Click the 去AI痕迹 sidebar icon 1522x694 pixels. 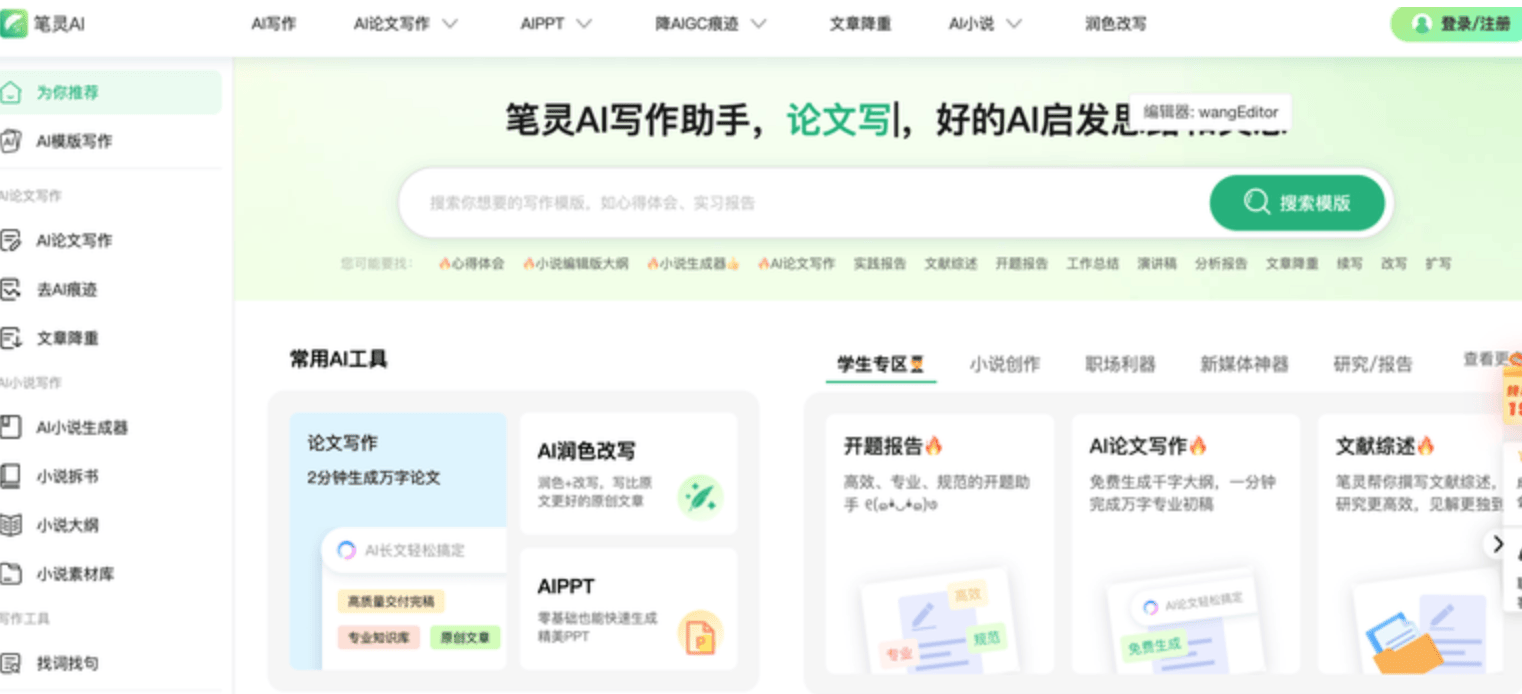click(x=11, y=290)
